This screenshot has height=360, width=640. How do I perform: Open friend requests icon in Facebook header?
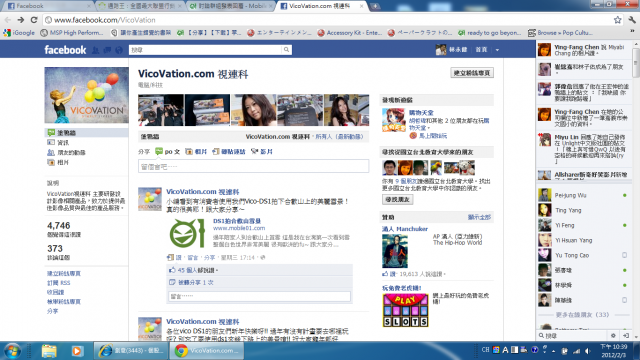pos(96,50)
